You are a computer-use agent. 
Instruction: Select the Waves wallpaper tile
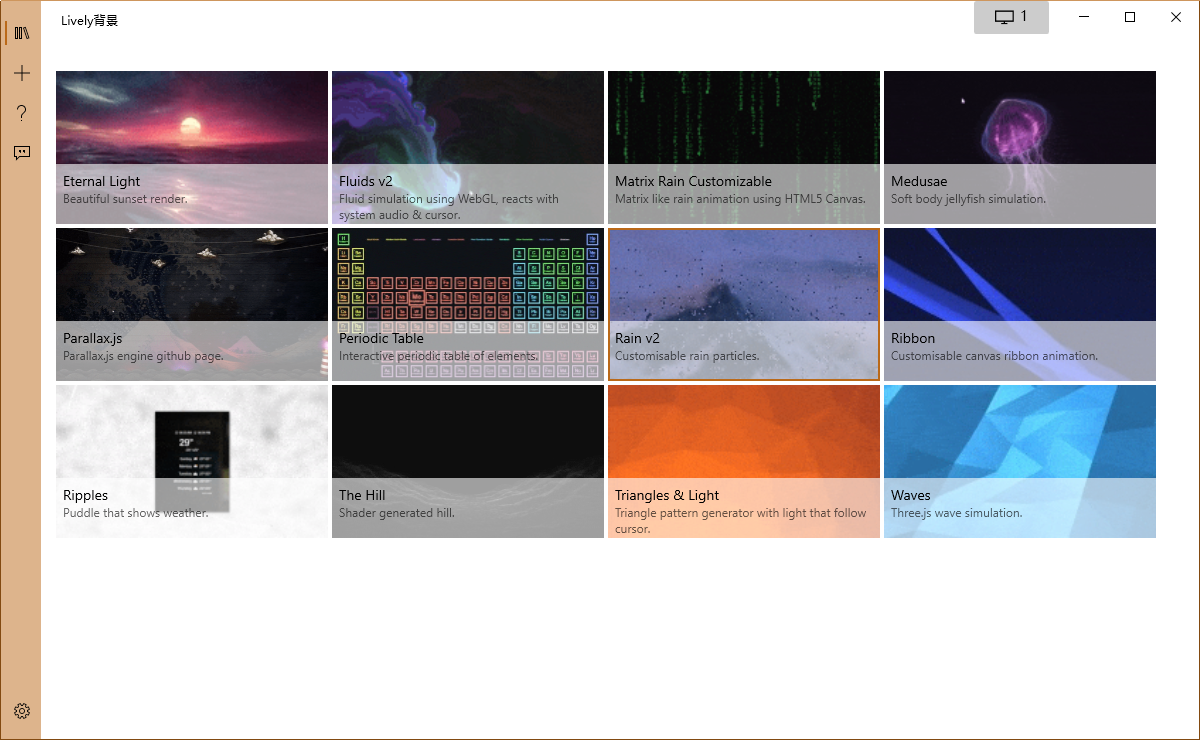1020,461
